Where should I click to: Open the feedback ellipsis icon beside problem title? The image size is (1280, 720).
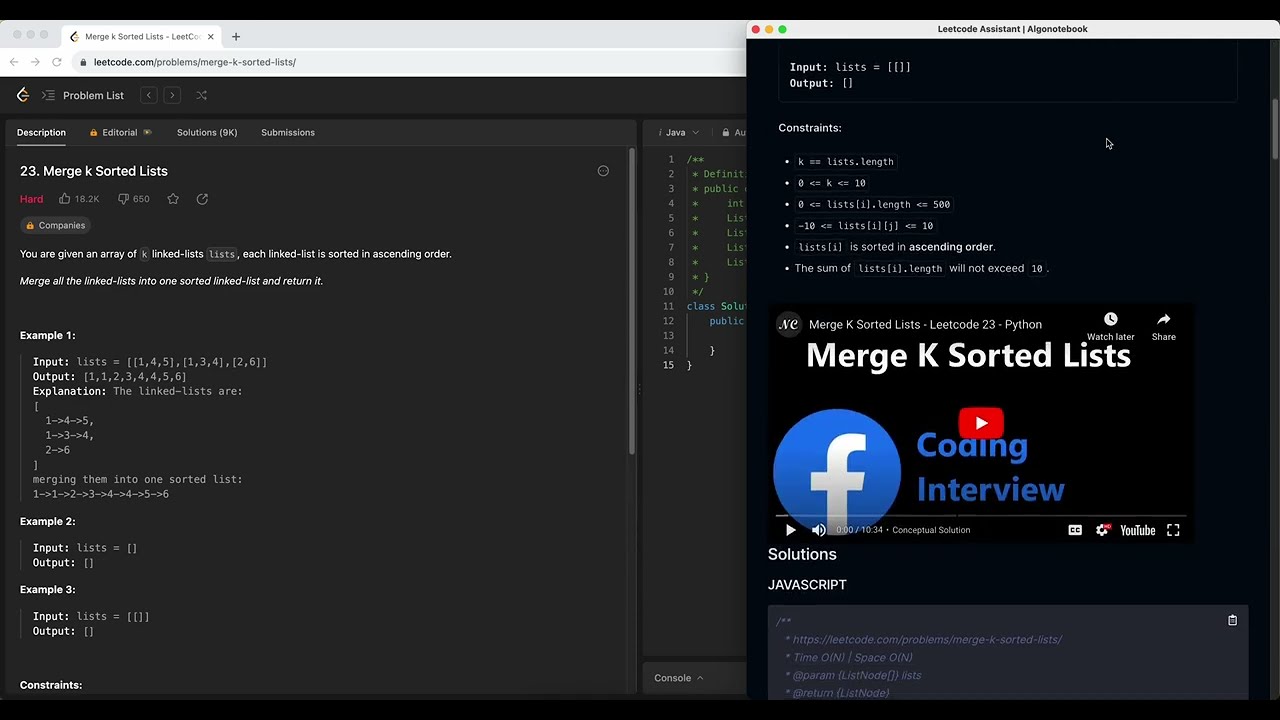click(x=603, y=171)
